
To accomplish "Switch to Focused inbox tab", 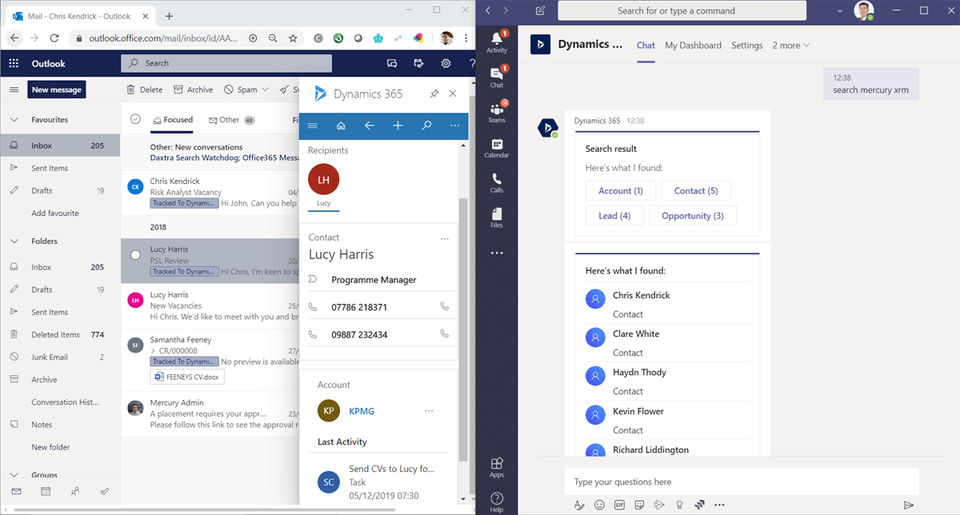I will click(x=173, y=120).
